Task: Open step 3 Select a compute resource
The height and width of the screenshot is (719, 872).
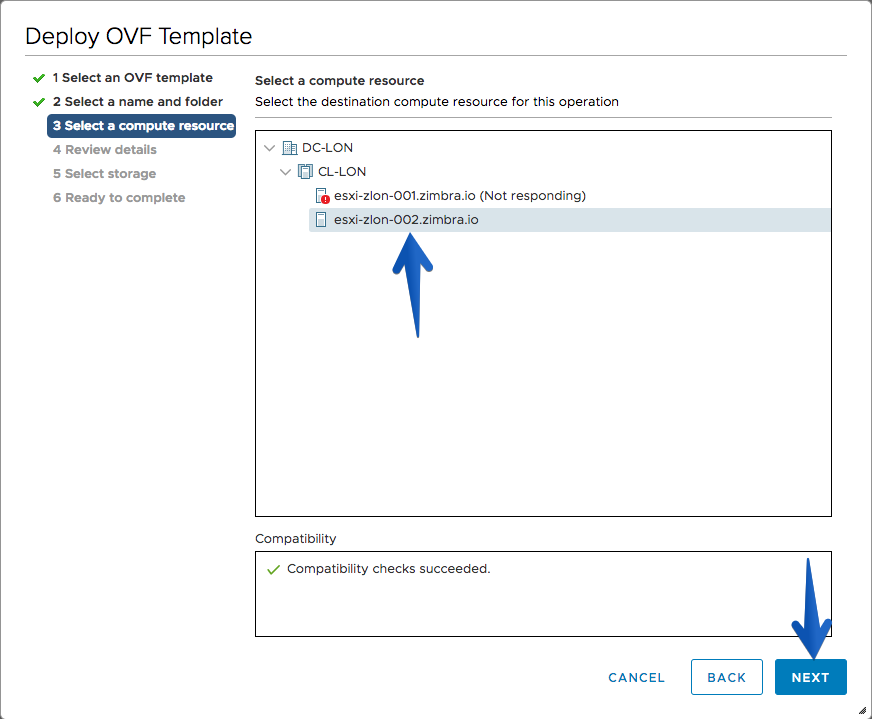Action: pyautogui.click(x=142, y=126)
